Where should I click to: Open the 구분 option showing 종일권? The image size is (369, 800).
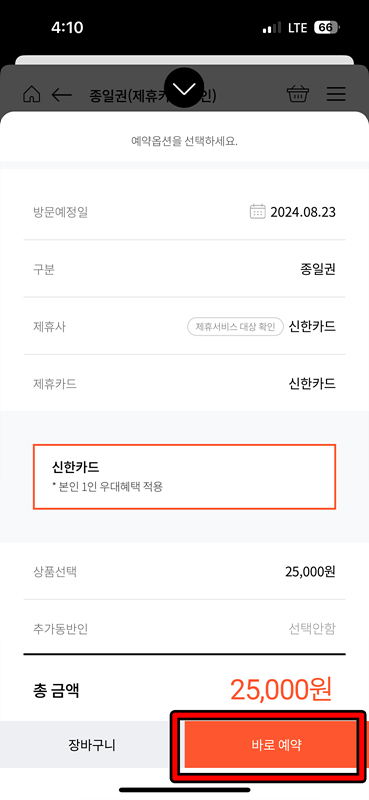click(184, 269)
